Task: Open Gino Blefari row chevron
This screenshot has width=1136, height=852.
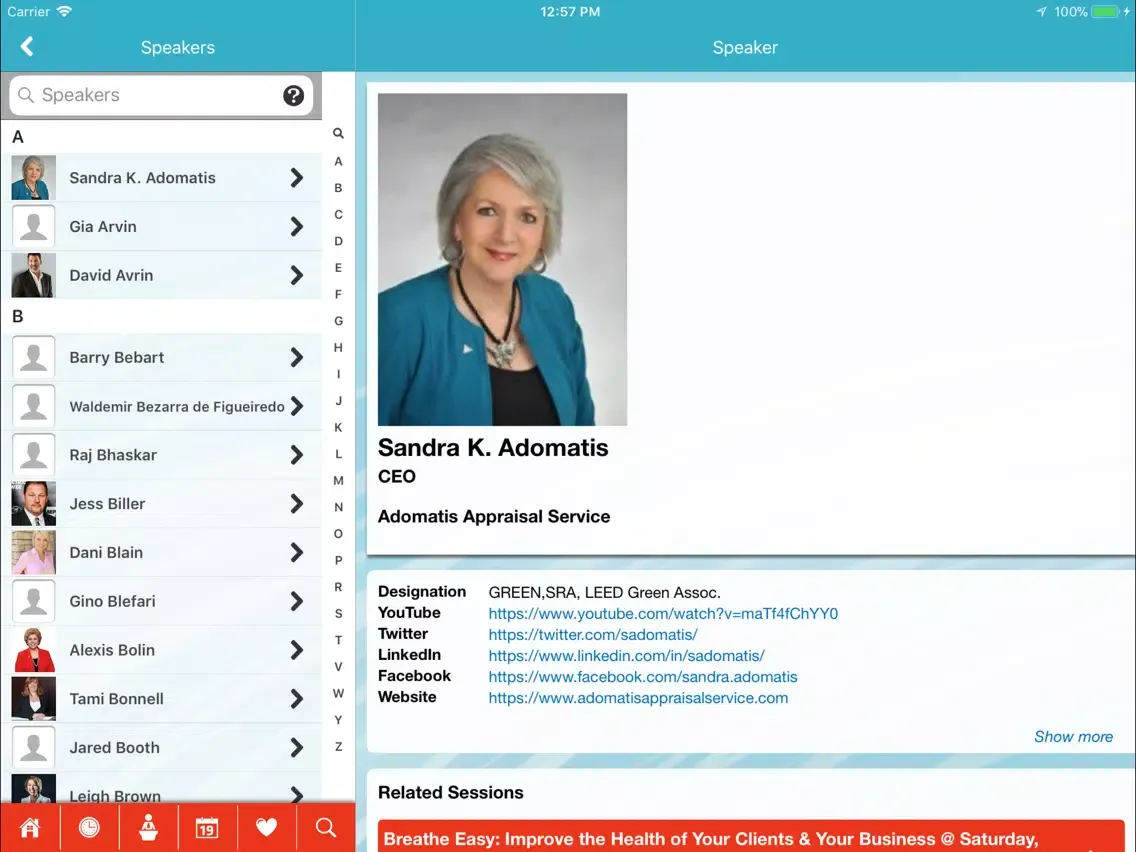Action: (297, 601)
